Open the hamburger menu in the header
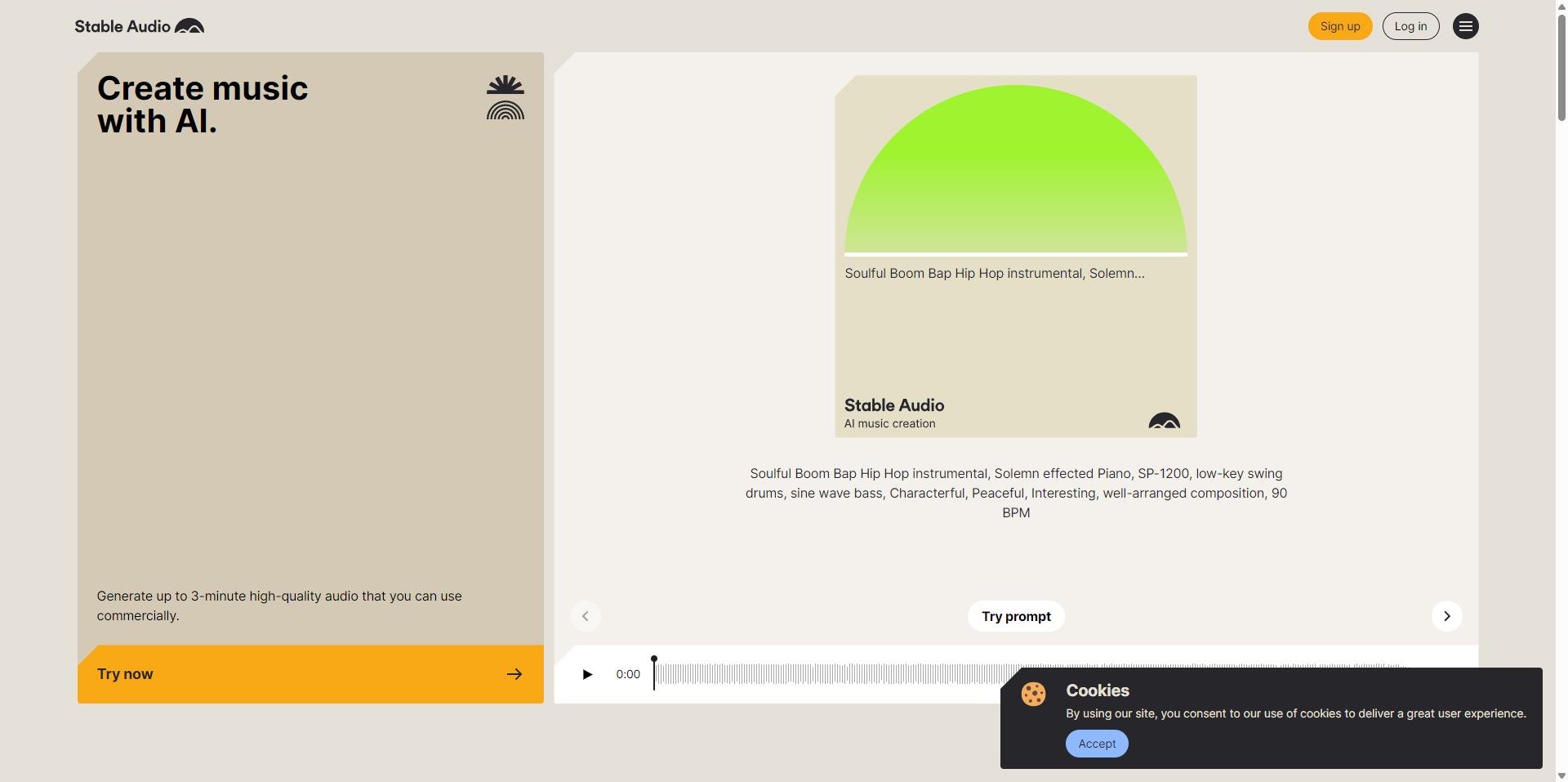Screen dimensions: 1568x782 [1465, 26]
